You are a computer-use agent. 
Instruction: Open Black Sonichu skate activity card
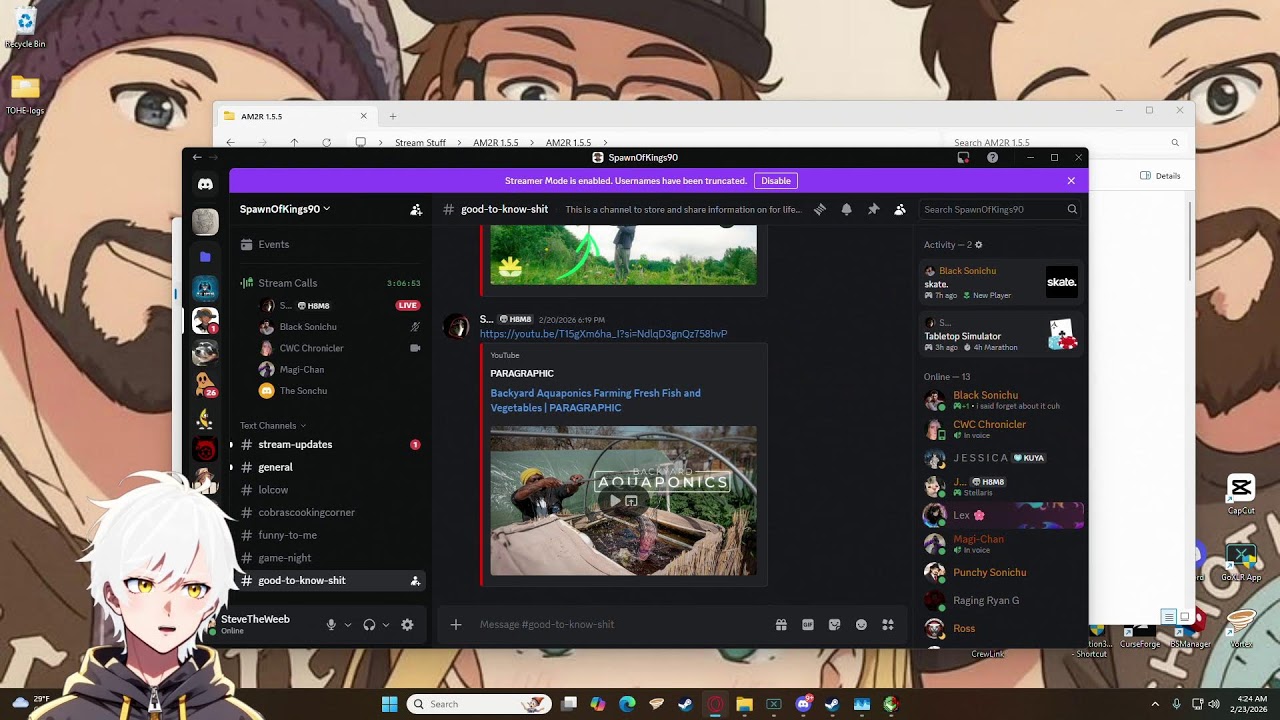(x=1001, y=283)
